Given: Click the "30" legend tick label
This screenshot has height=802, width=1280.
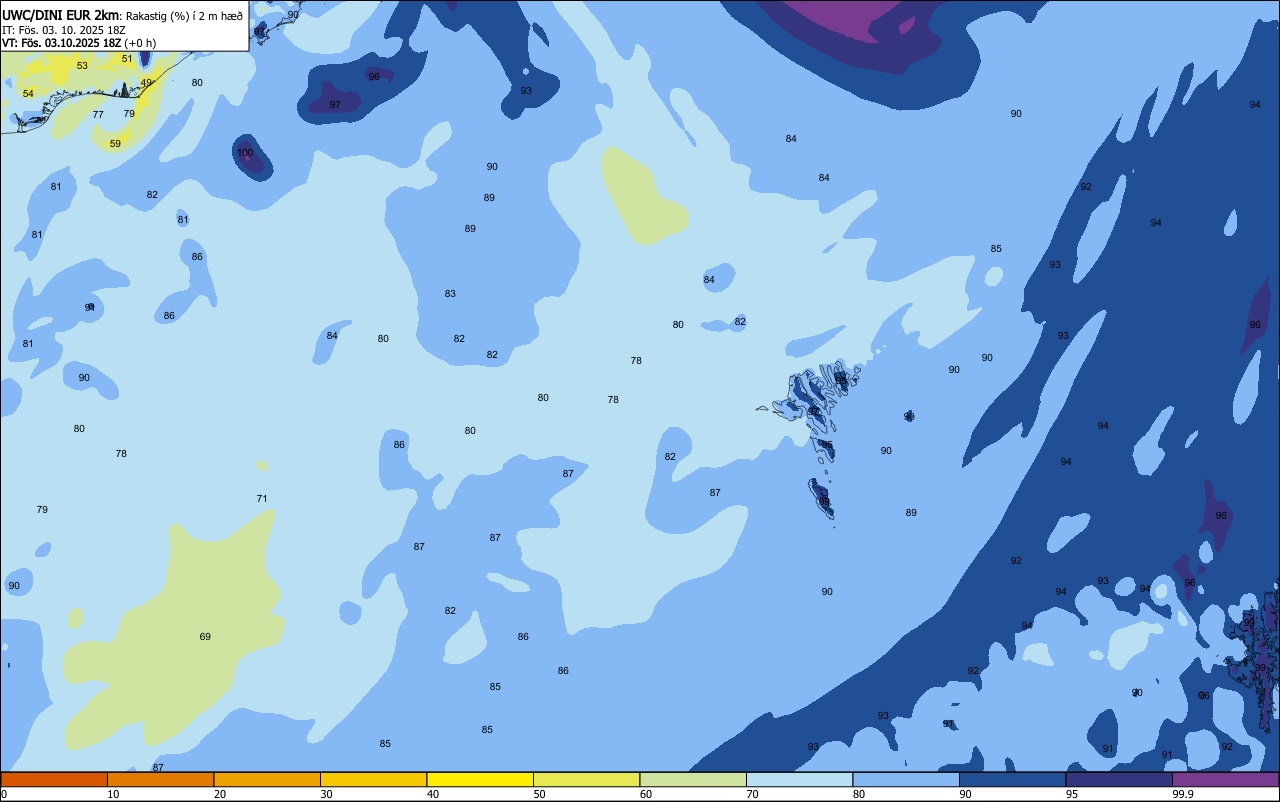Looking at the screenshot, I should pos(326,794).
